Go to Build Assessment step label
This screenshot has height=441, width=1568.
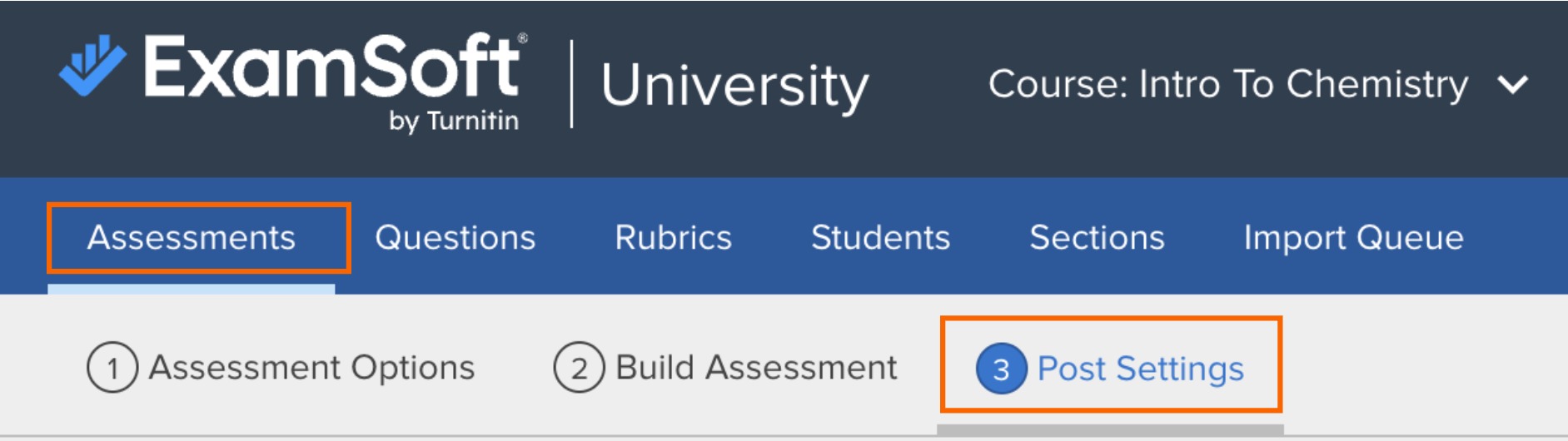coord(756,368)
